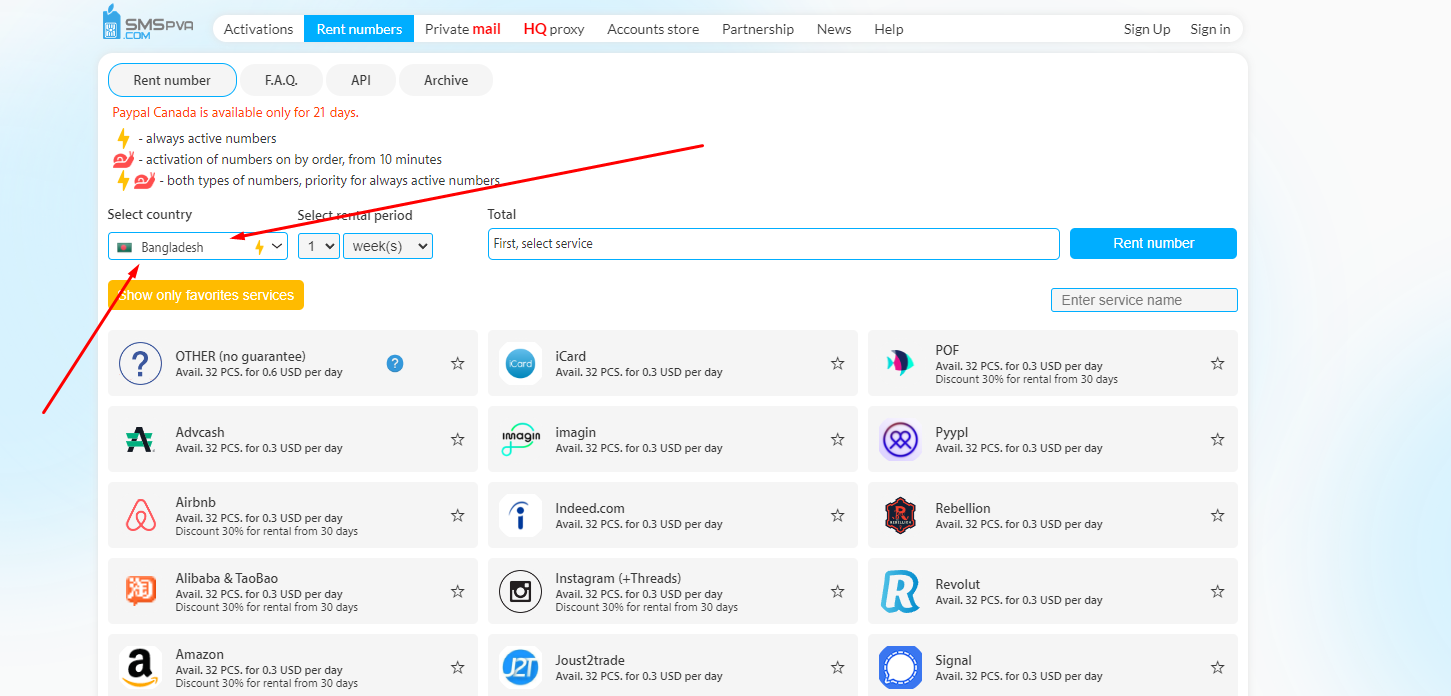
Task: Switch to the API tab
Action: pos(361,80)
